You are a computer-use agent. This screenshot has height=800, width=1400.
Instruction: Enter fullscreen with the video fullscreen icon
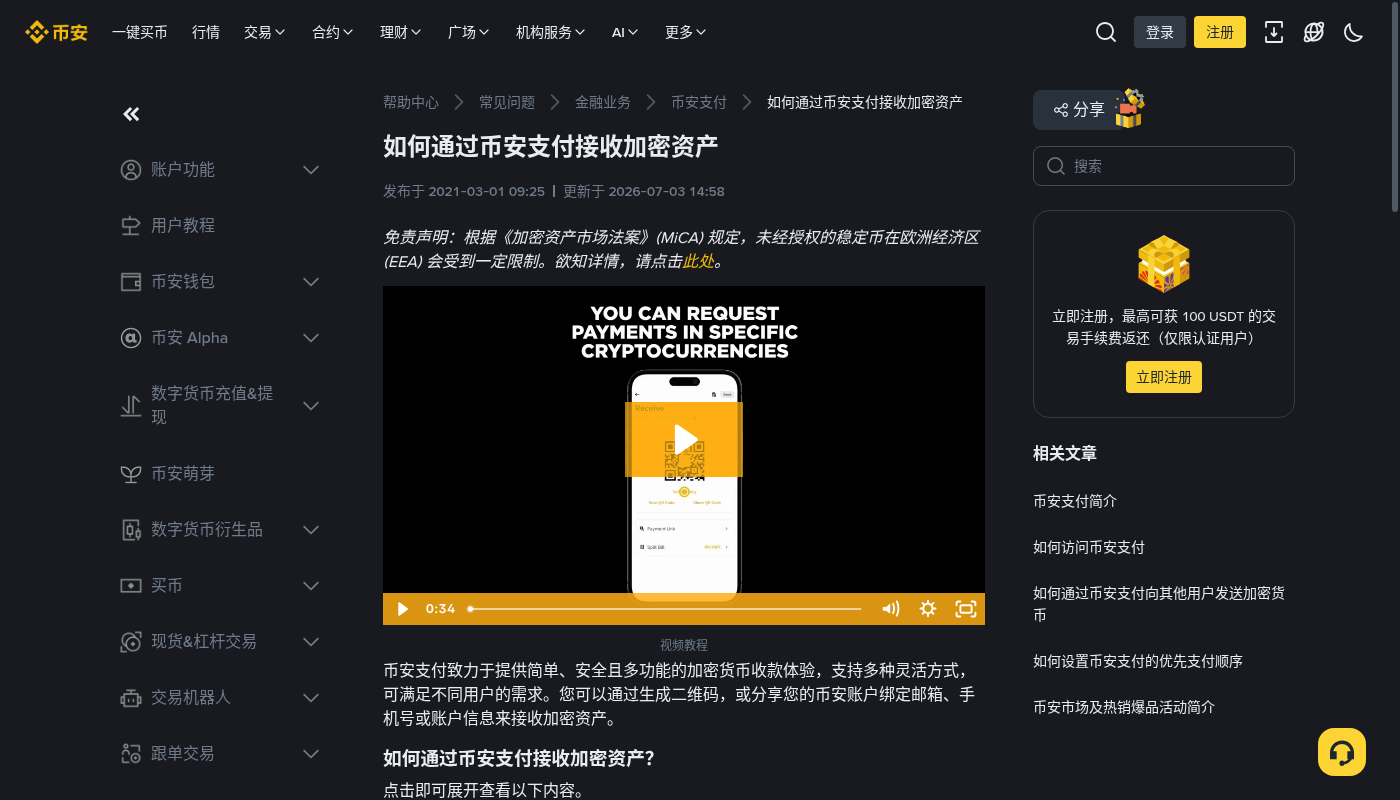pyautogui.click(x=965, y=609)
